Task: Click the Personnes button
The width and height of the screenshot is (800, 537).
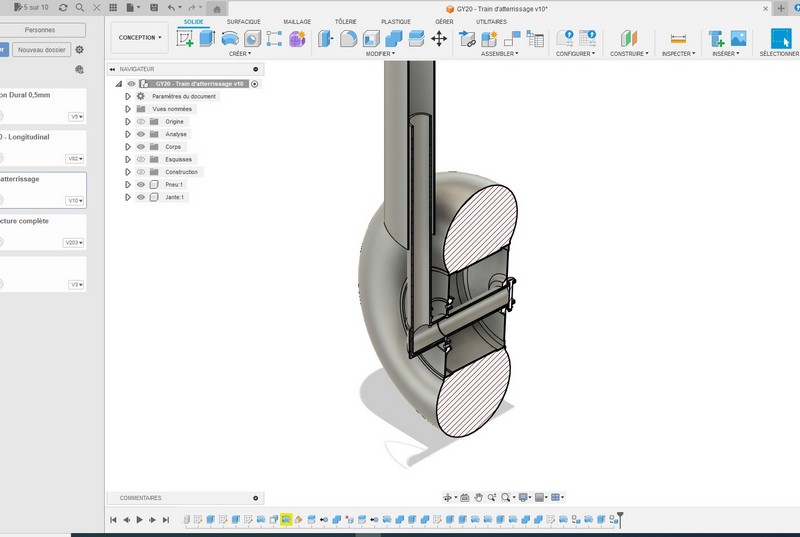Action: [40, 30]
